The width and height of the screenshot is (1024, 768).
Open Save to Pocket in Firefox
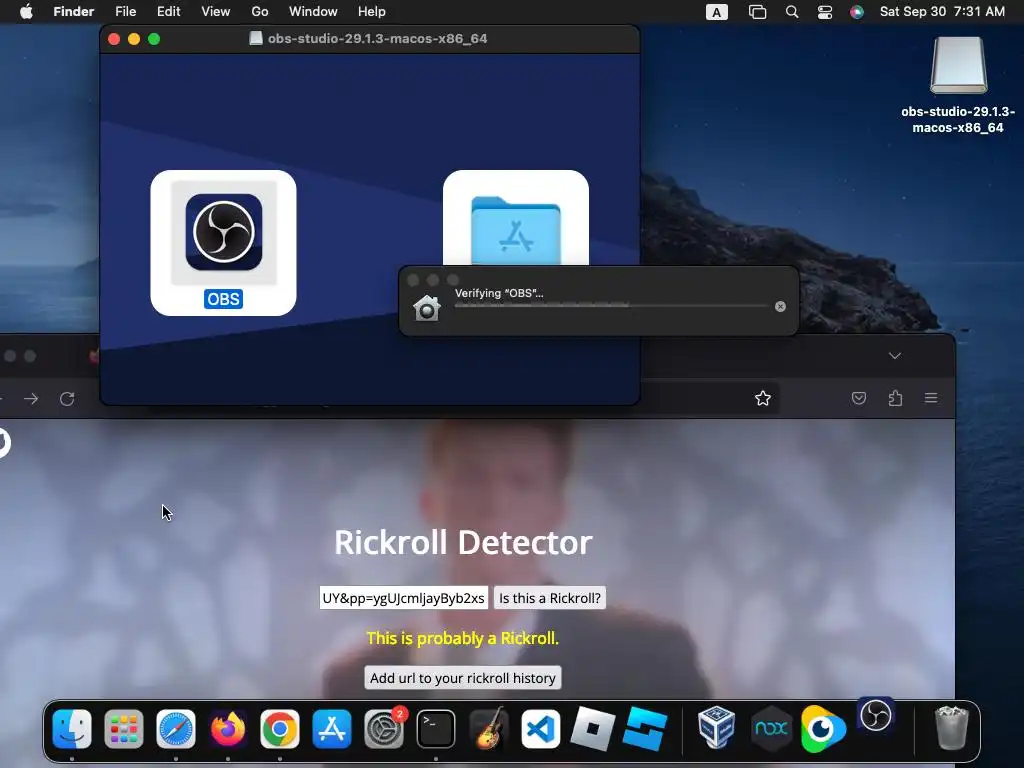[859, 398]
